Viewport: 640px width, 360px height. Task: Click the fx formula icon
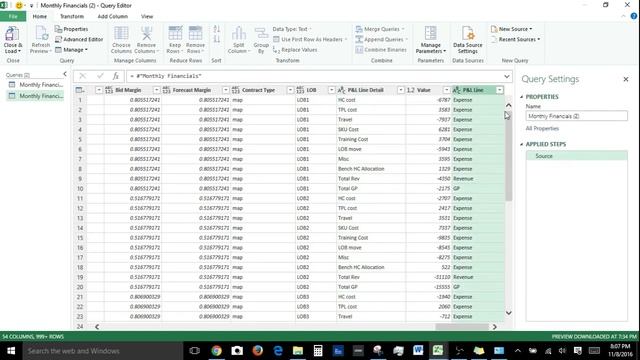click(116, 76)
